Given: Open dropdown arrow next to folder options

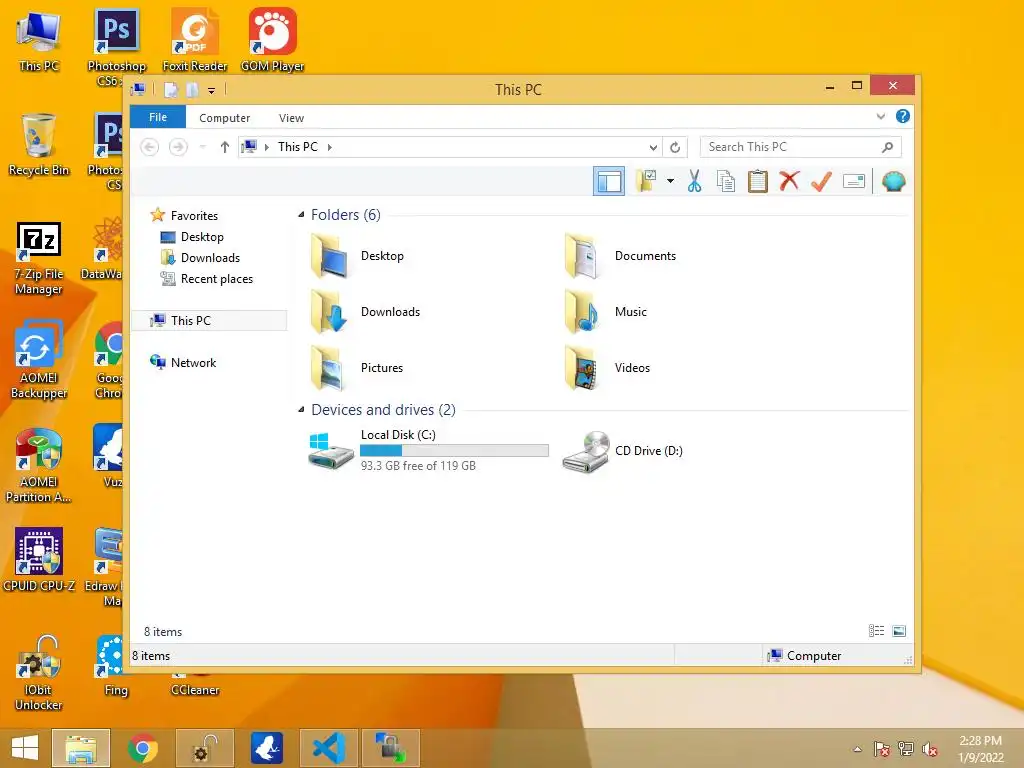Looking at the screenshot, I should tap(670, 181).
